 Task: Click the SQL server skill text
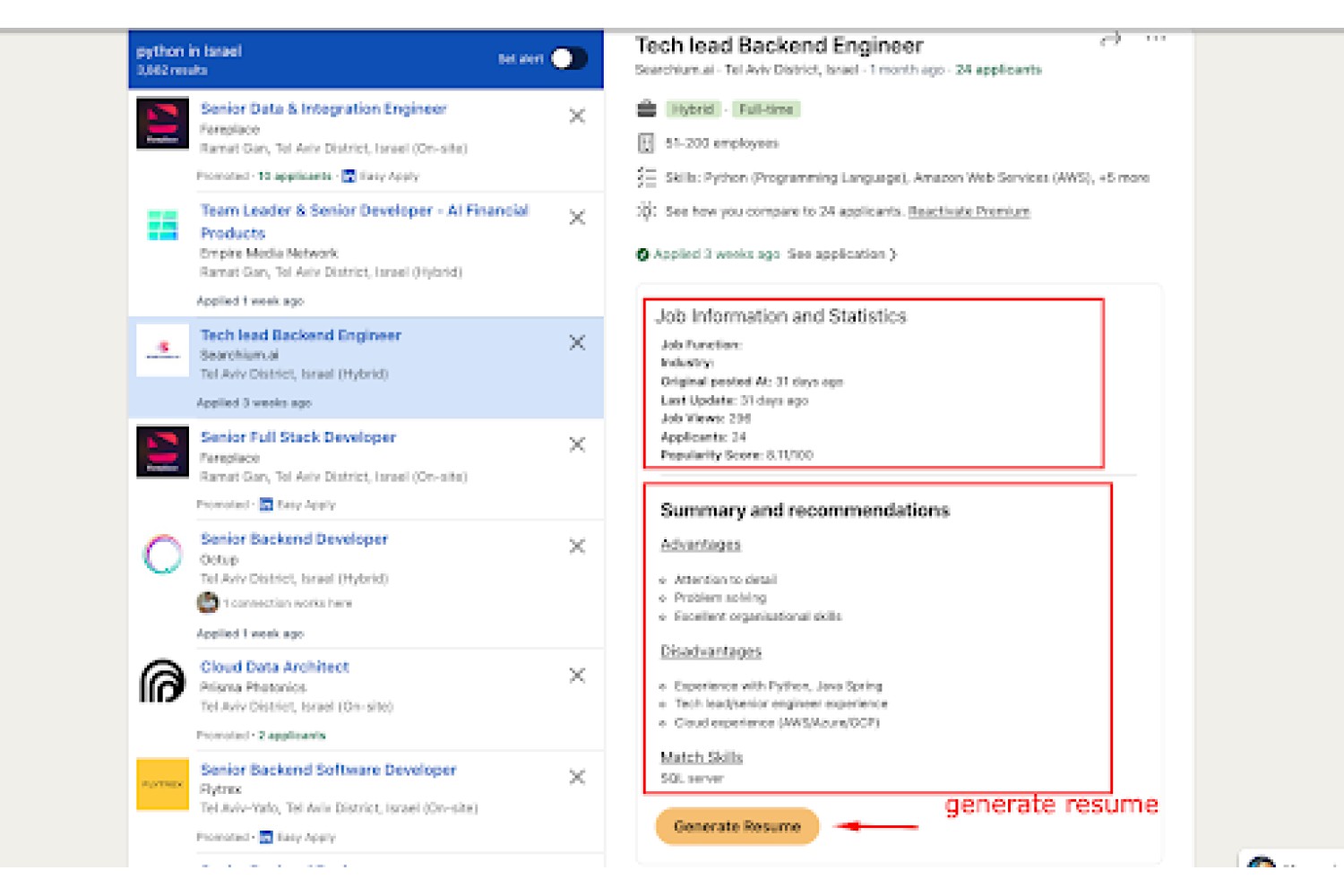pos(692,779)
